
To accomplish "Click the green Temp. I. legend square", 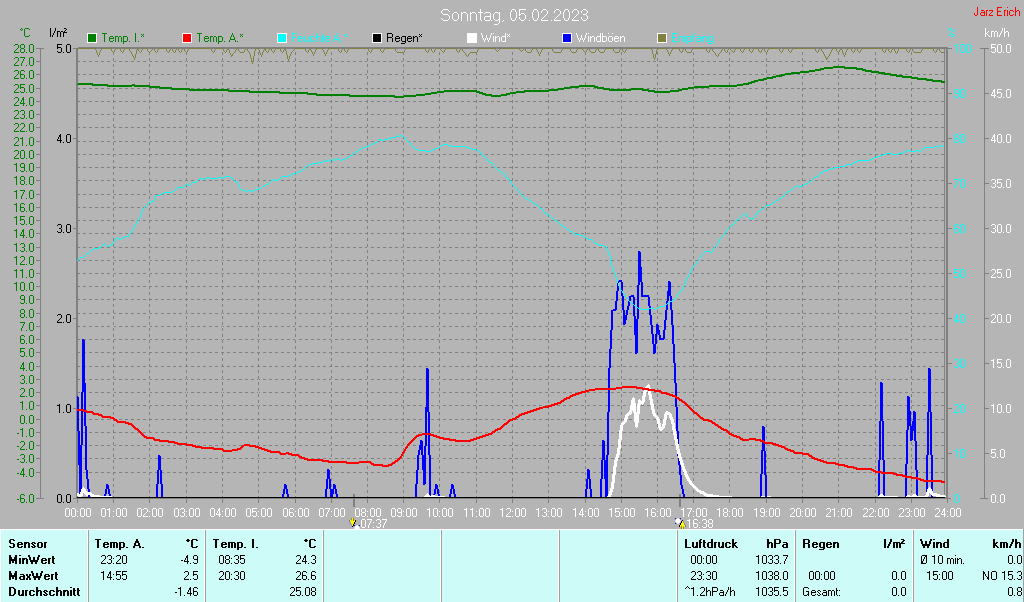I will (x=93, y=38).
